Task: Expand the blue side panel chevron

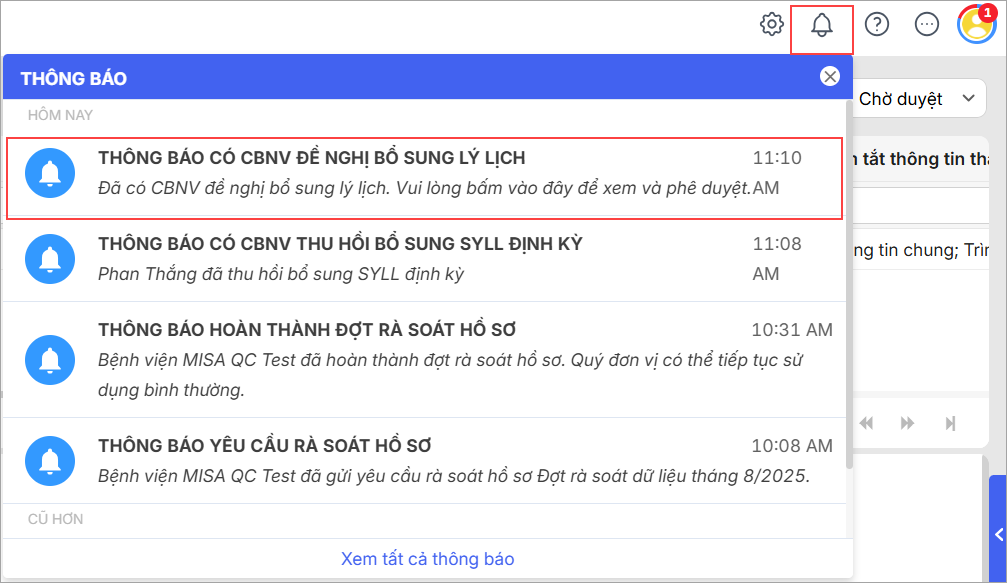Action: 998,535
